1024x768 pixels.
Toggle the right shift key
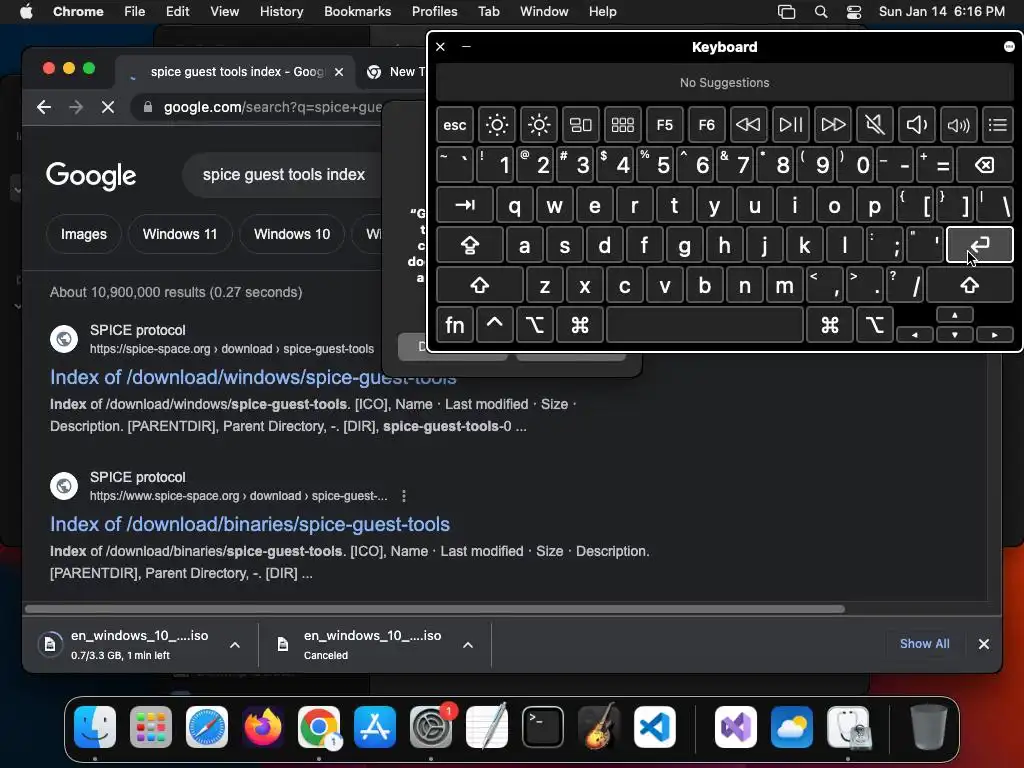[x=970, y=285]
